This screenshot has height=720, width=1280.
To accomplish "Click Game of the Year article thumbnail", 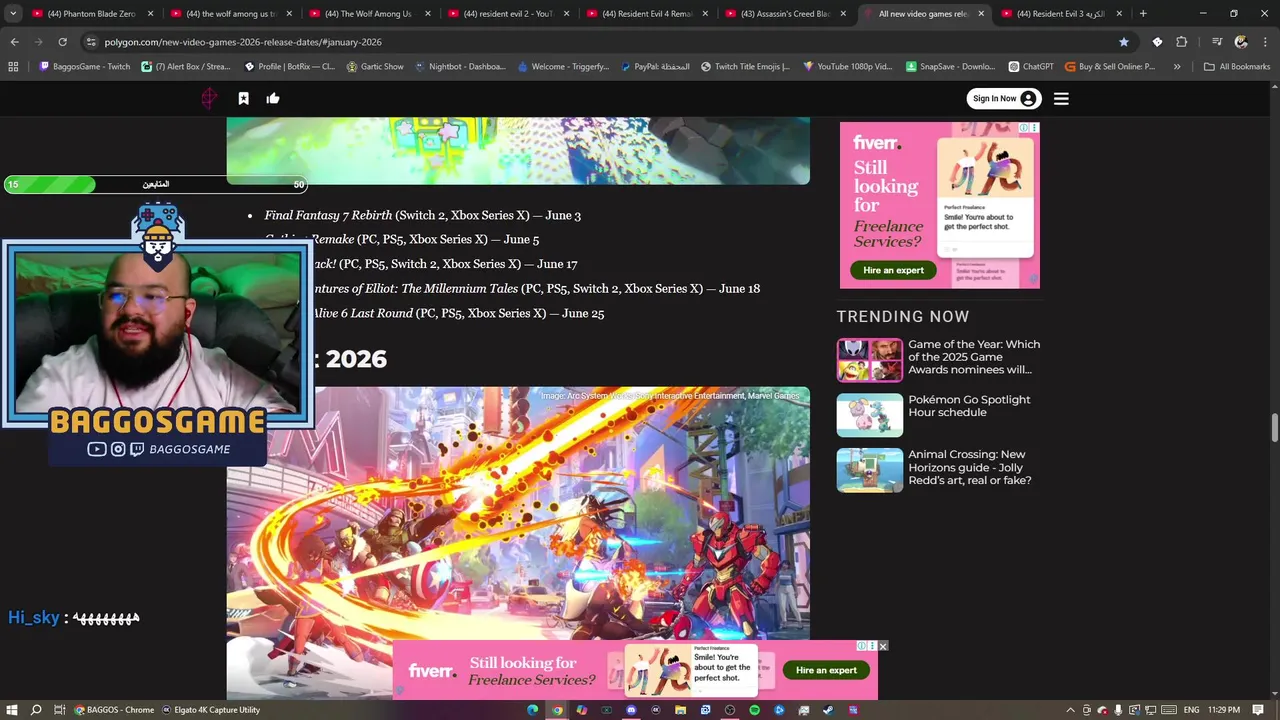I will pyautogui.click(x=870, y=360).
